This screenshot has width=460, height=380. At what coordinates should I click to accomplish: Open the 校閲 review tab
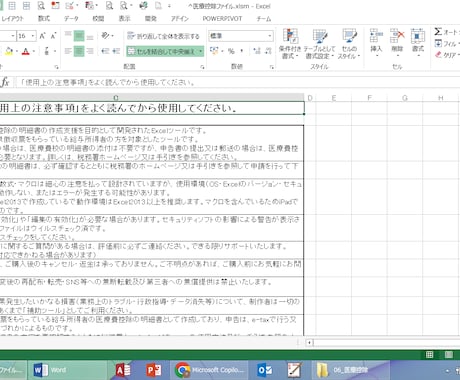click(x=98, y=19)
